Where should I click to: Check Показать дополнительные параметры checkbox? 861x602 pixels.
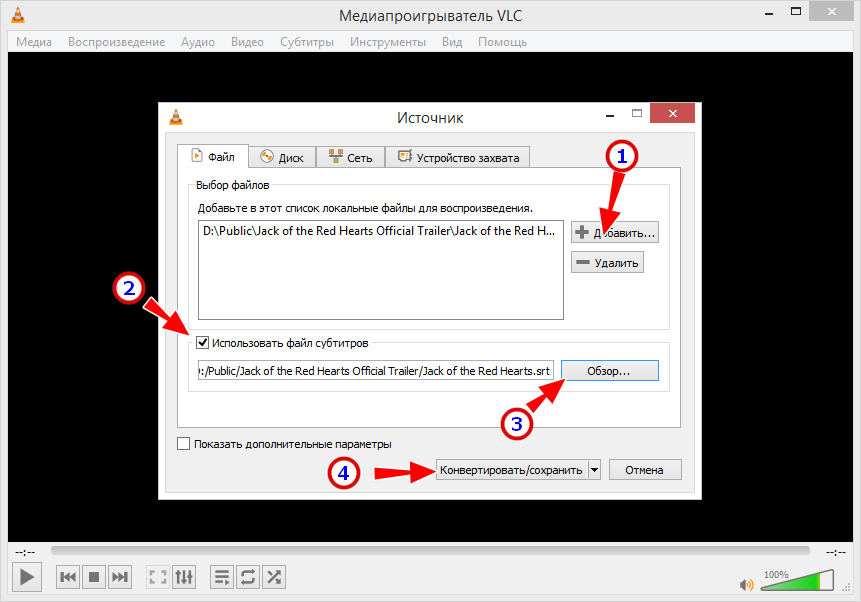click(183, 443)
